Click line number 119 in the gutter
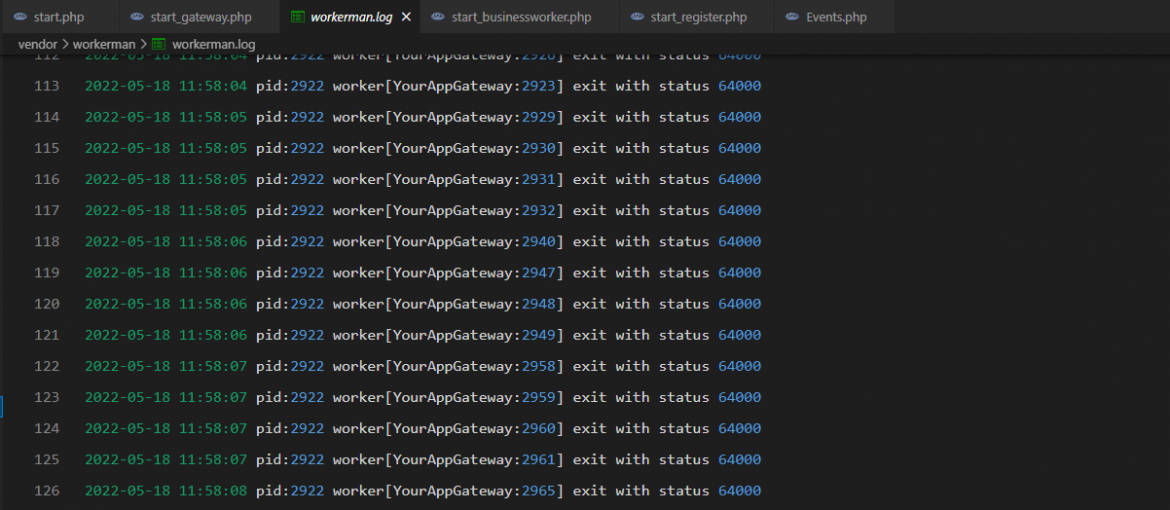Viewport: 1170px width, 510px height. (x=47, y=273)
